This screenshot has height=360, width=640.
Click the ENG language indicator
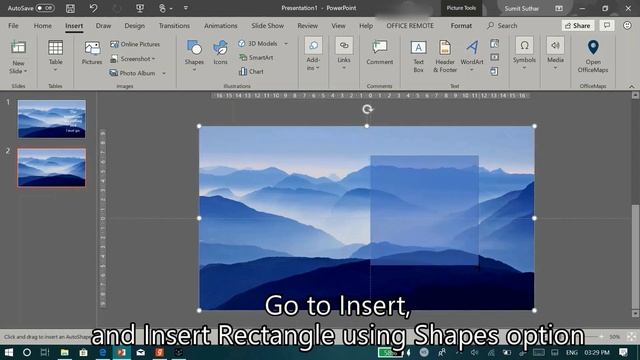coord(571,352)
